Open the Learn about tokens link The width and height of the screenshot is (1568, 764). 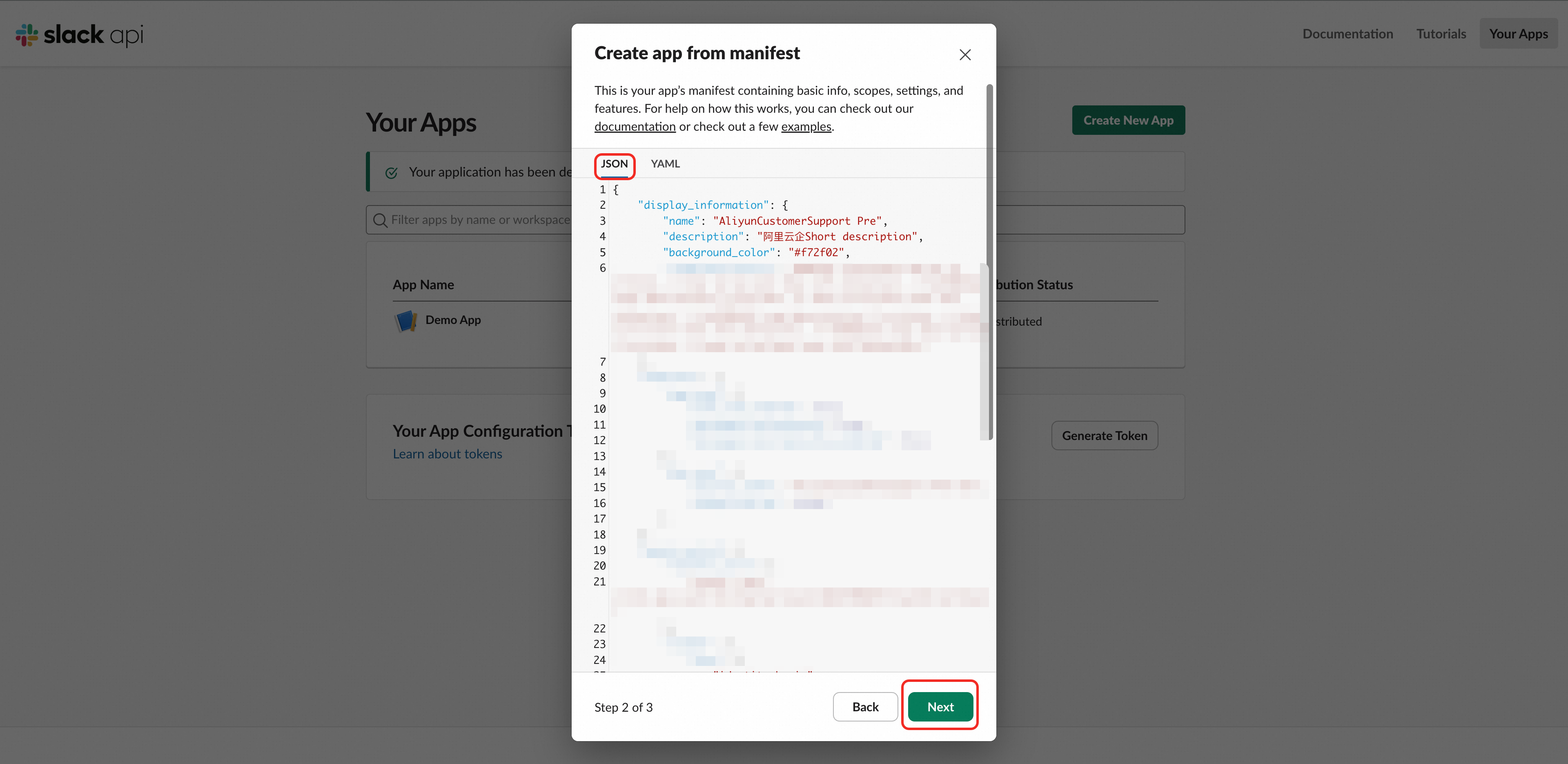pyautogui.click(x=448, y=454)
